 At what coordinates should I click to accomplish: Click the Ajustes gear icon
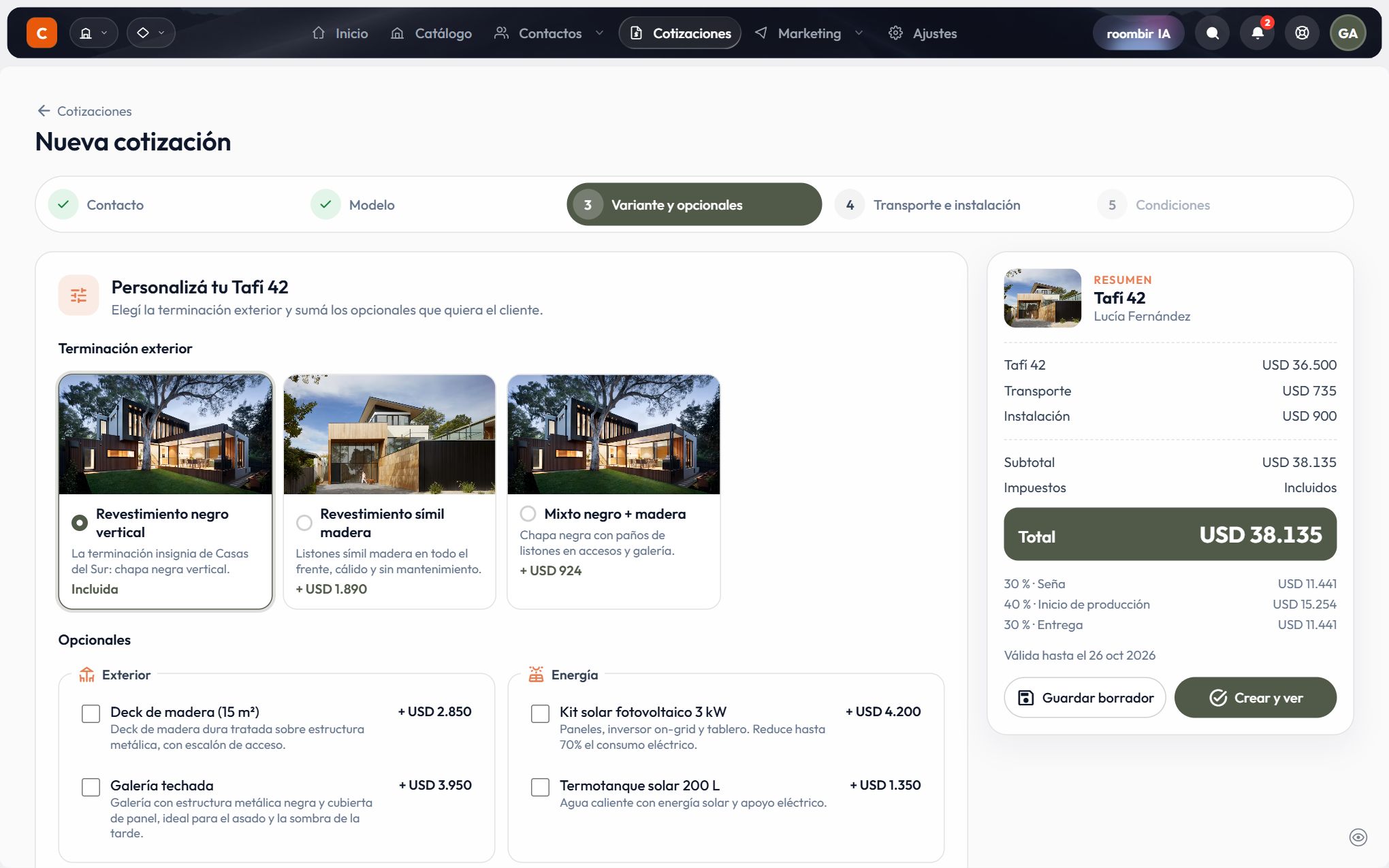895,33
